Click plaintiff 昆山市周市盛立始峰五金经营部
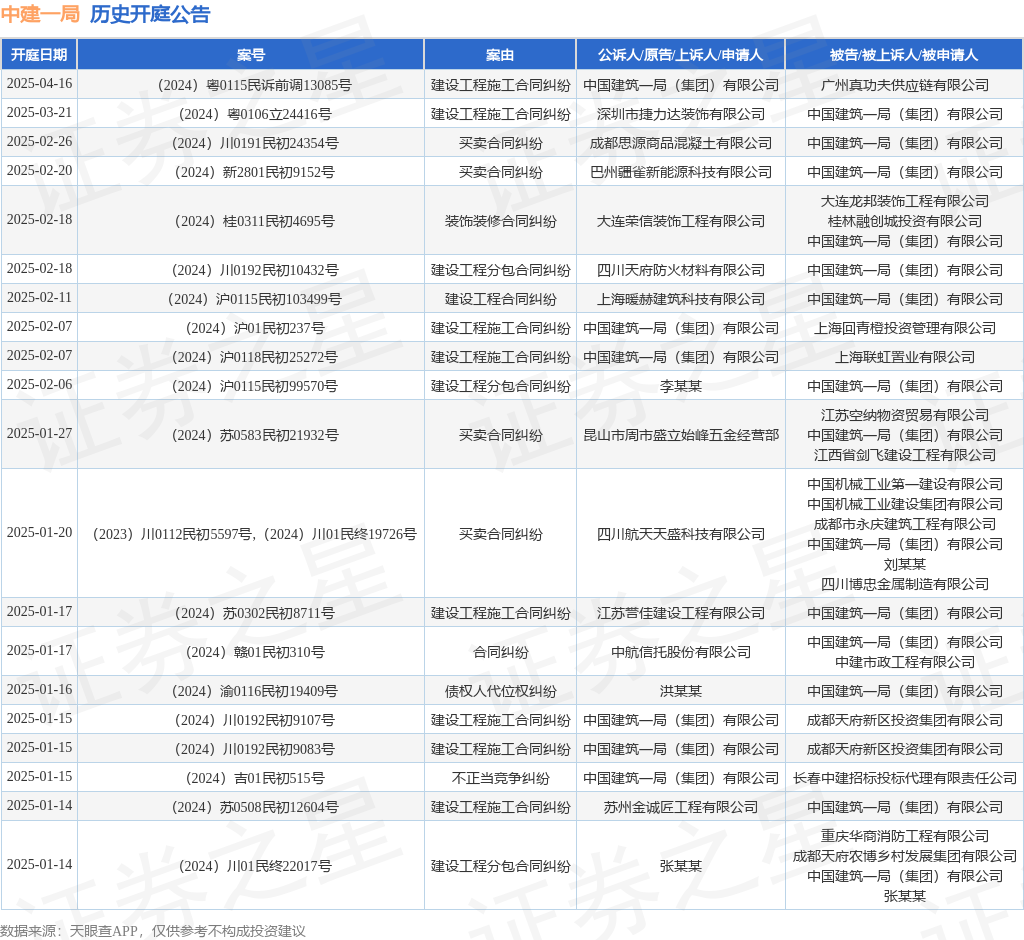Viewport: 1024px width, 940px height. coord(680,435)
